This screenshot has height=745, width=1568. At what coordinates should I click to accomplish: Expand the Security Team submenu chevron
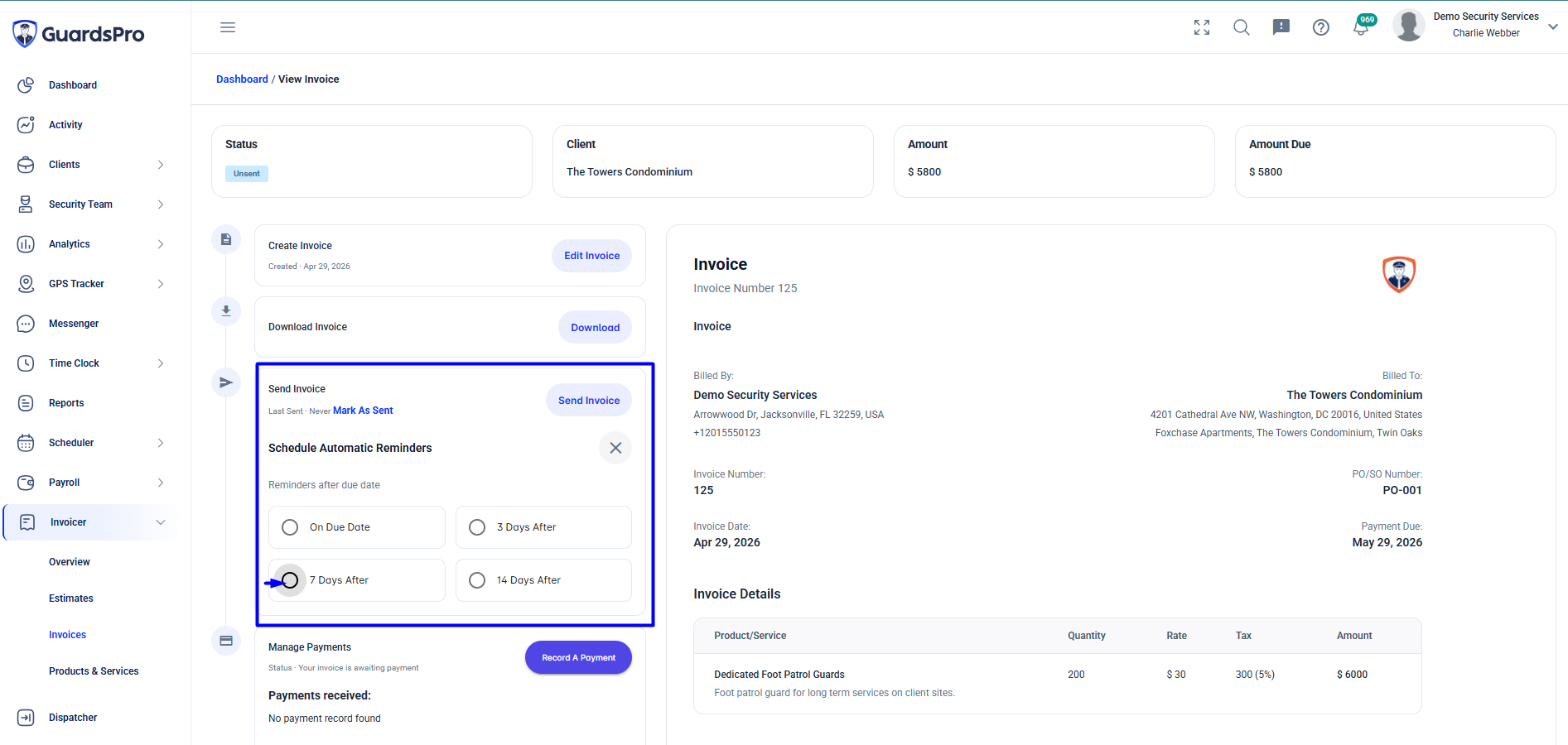161,204
